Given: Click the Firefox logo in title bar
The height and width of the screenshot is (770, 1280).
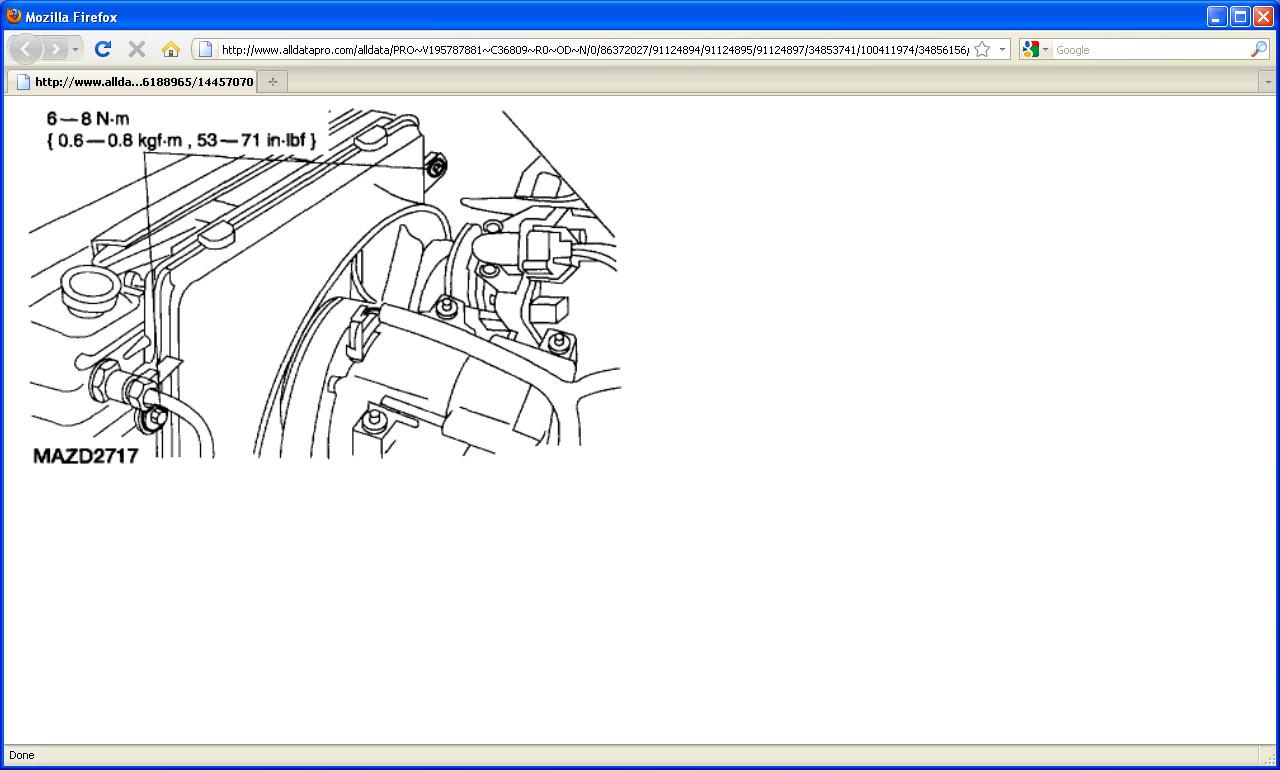Looking at the screenshot, I should coord(13,16).
